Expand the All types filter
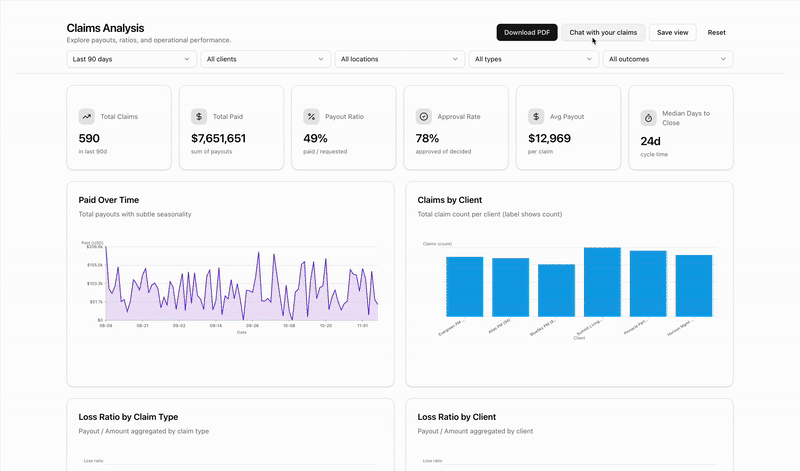The height and width of the screenshot is (471, 800). [x=533, y=59]
